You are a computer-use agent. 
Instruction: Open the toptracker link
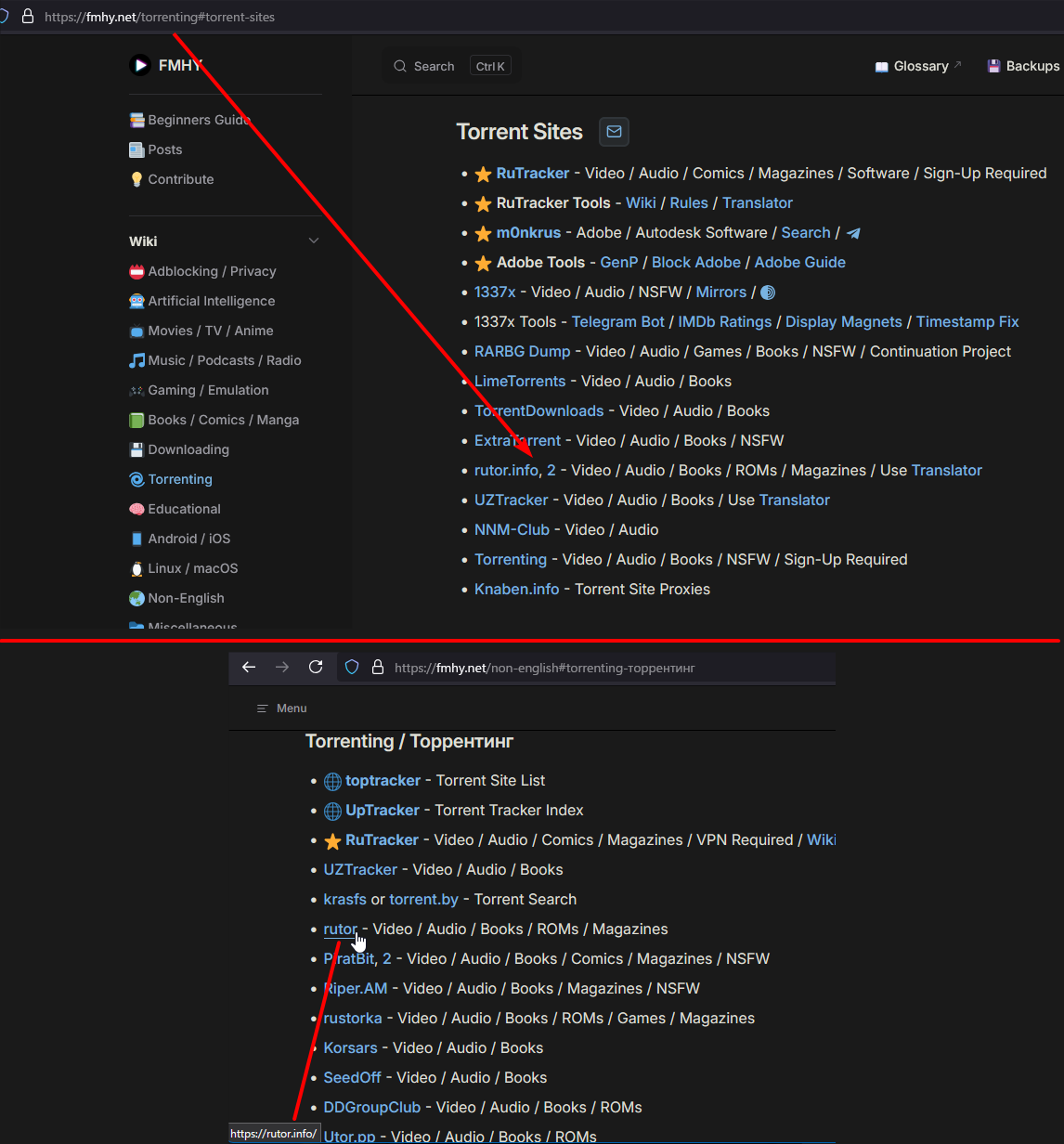tap(383, 780)
